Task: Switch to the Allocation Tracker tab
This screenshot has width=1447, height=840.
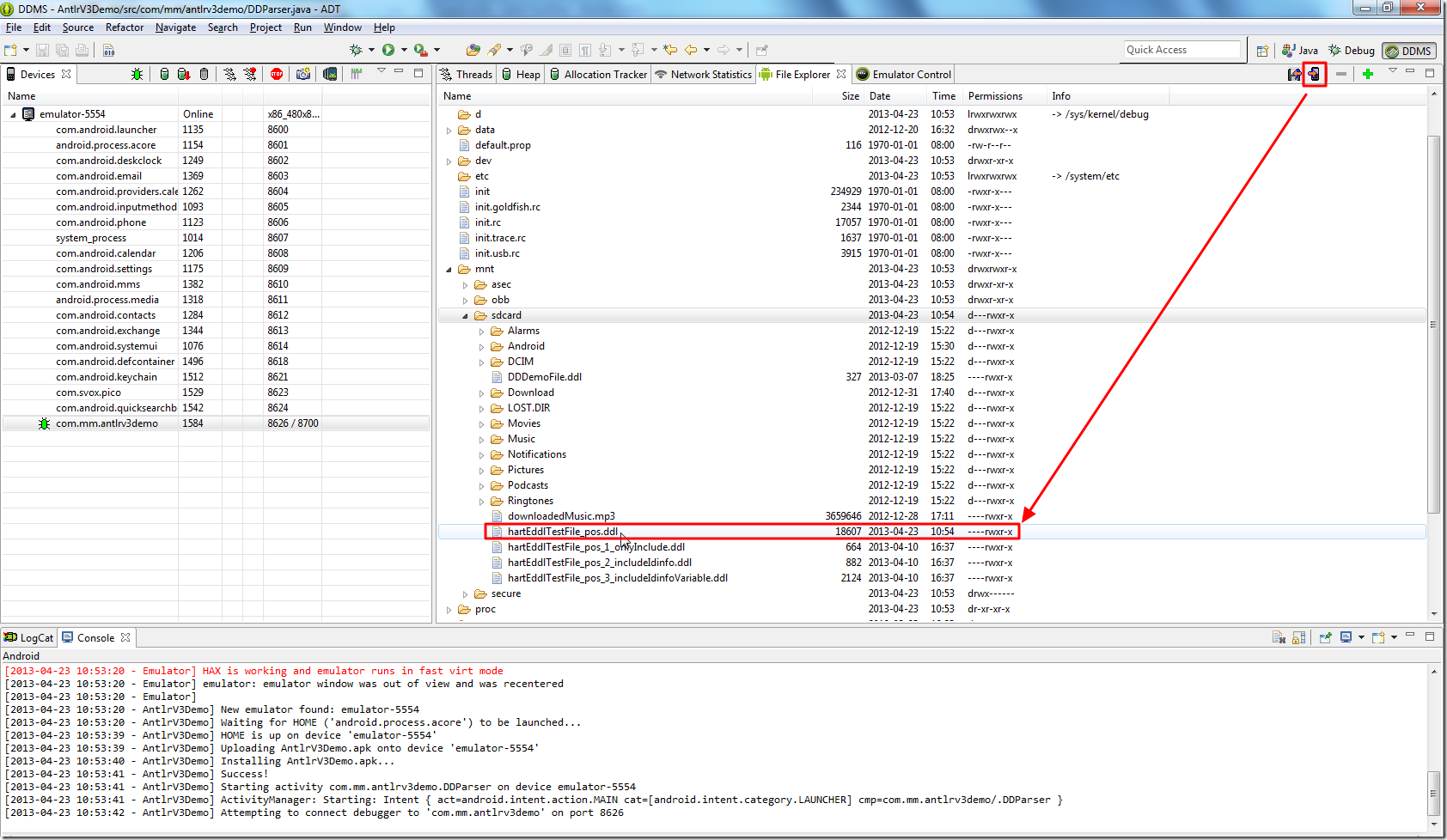Action: click(598, 75)
